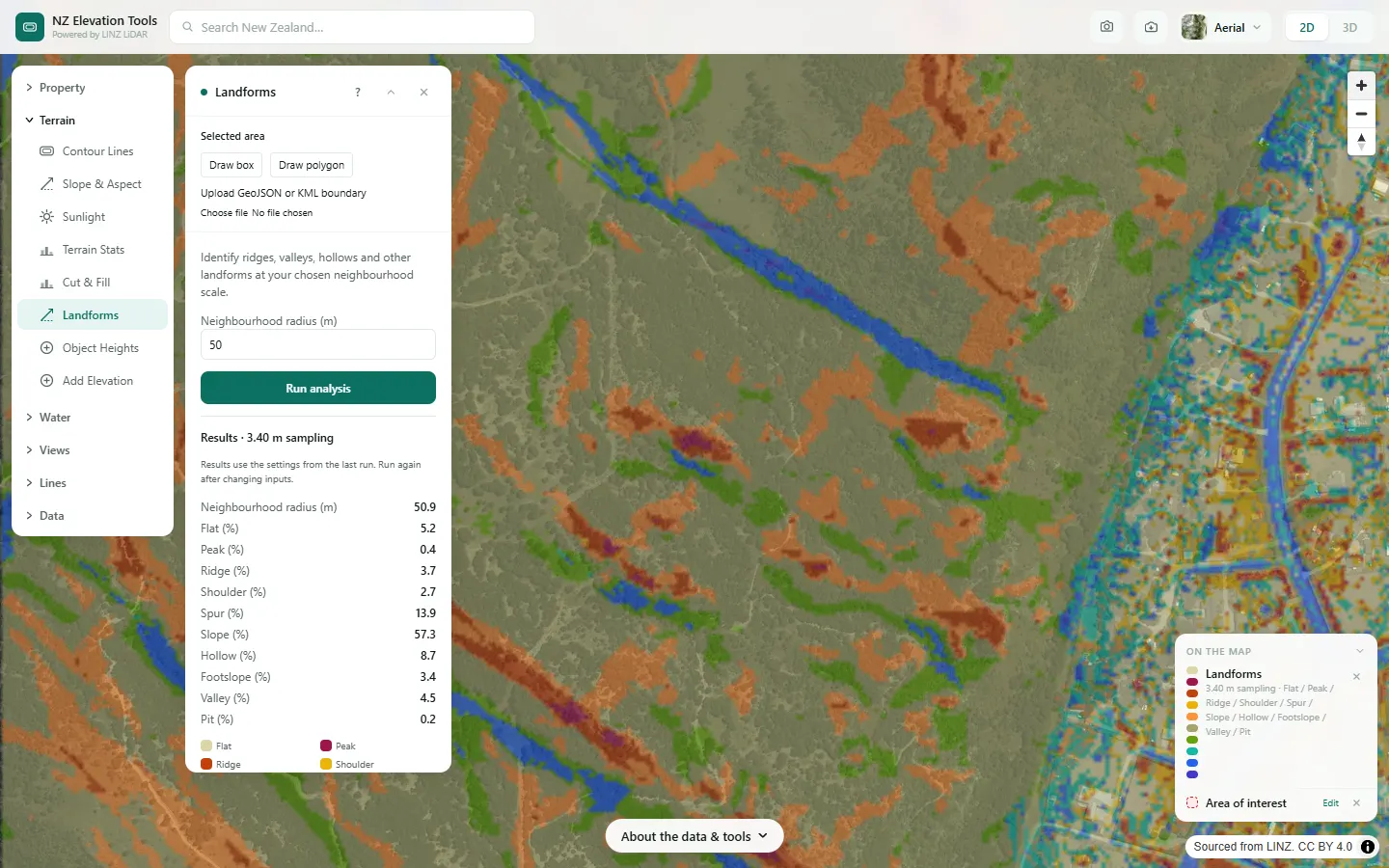The height and width of the screenshot is (868, 1389).
Task: Zoom in on the map
Action: [1361, 86]
